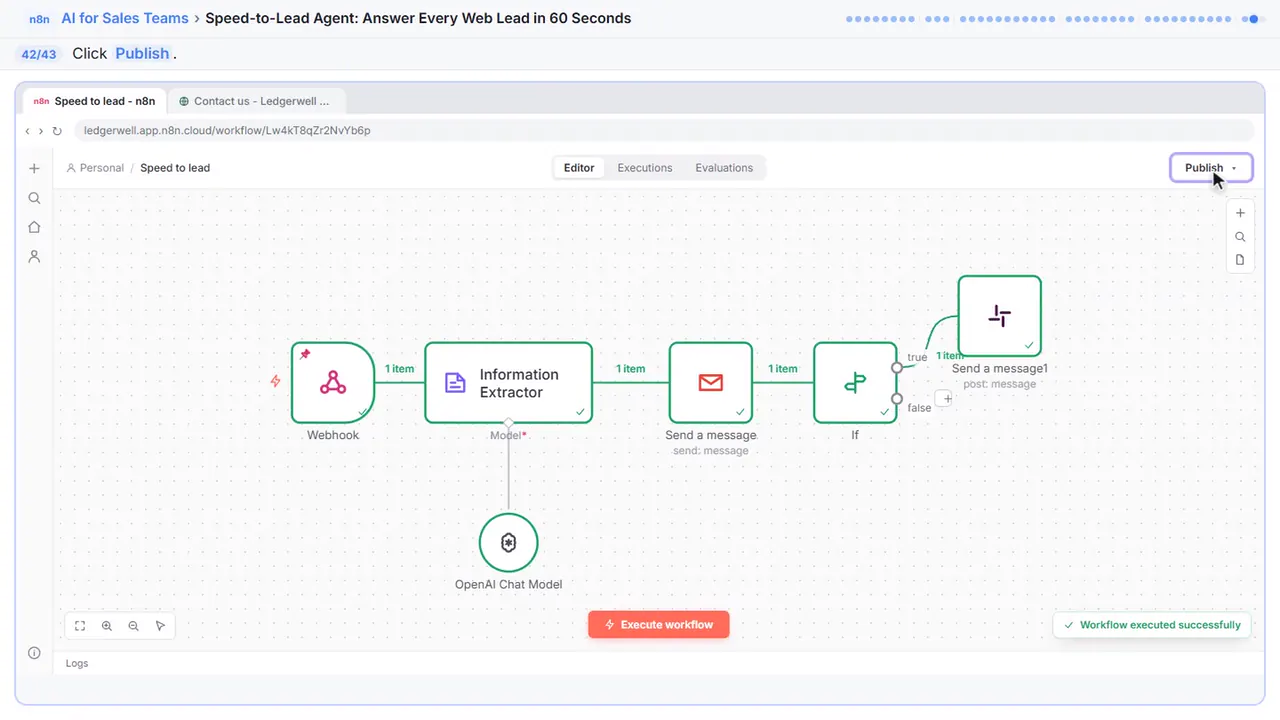Switch to the Evaluations tab

pos(724,168)
